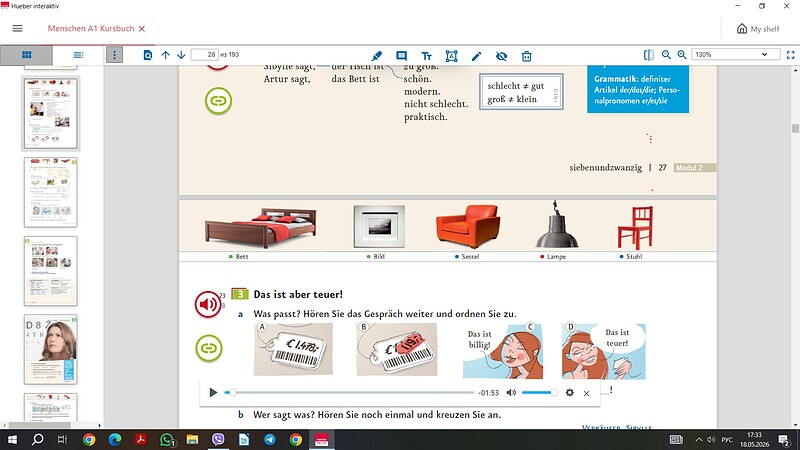
Task: Close the Menschen A1 Kursbuch tab
Action: click(x=142, y=29)
